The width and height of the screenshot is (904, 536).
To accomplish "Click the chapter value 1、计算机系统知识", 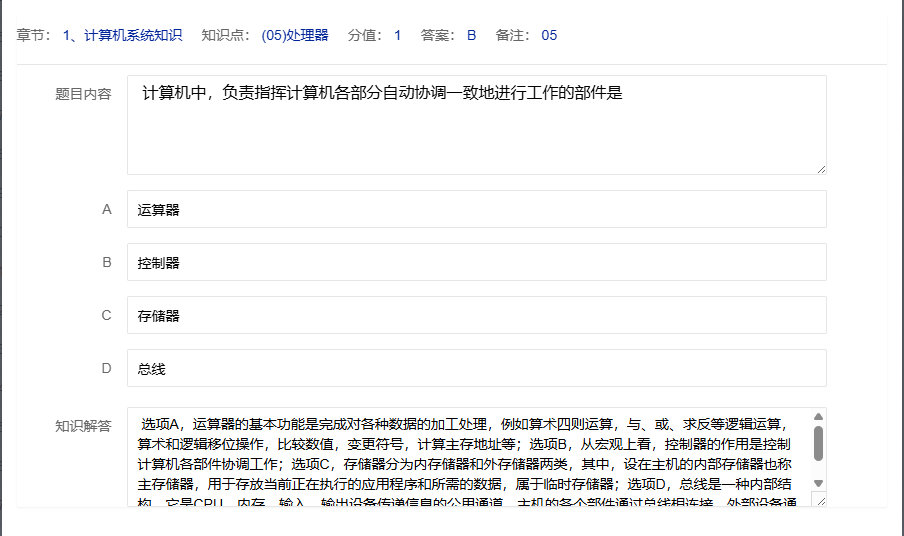I will [x=122, y=35].
